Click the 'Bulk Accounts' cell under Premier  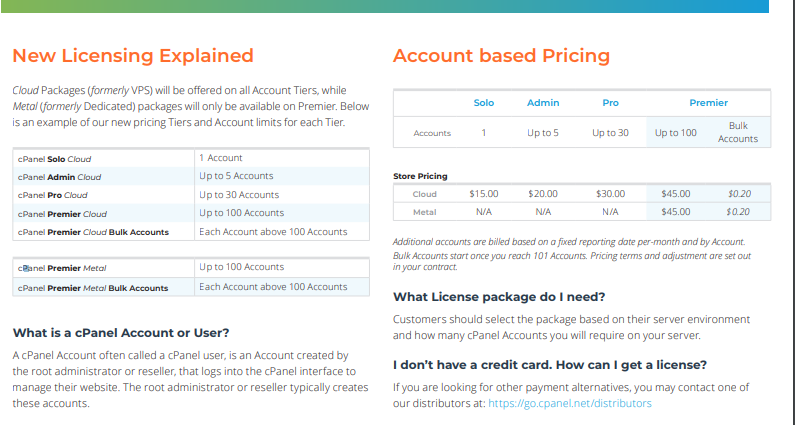738,132
